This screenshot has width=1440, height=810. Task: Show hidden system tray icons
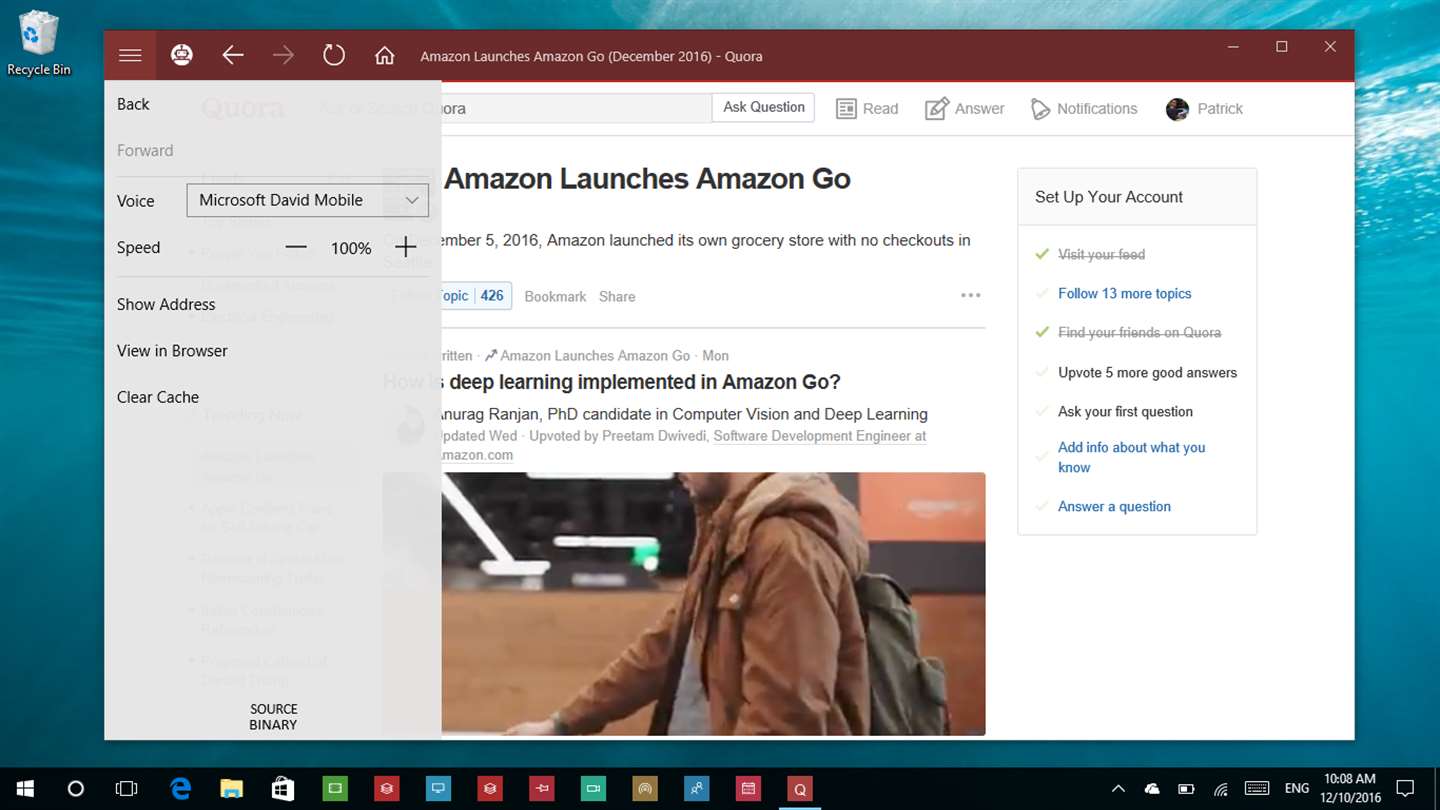1118,789
